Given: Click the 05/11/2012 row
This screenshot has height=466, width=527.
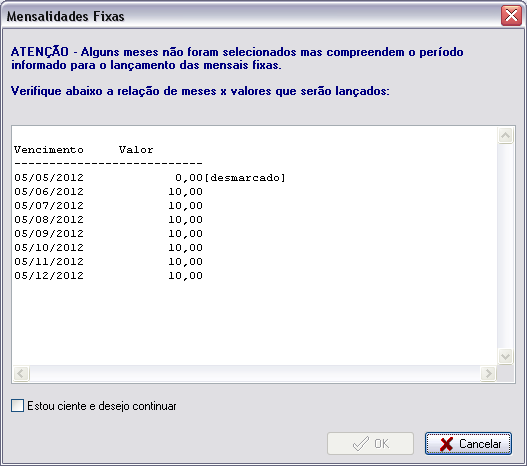Looking at the screenshot, I should pos(109,261).
